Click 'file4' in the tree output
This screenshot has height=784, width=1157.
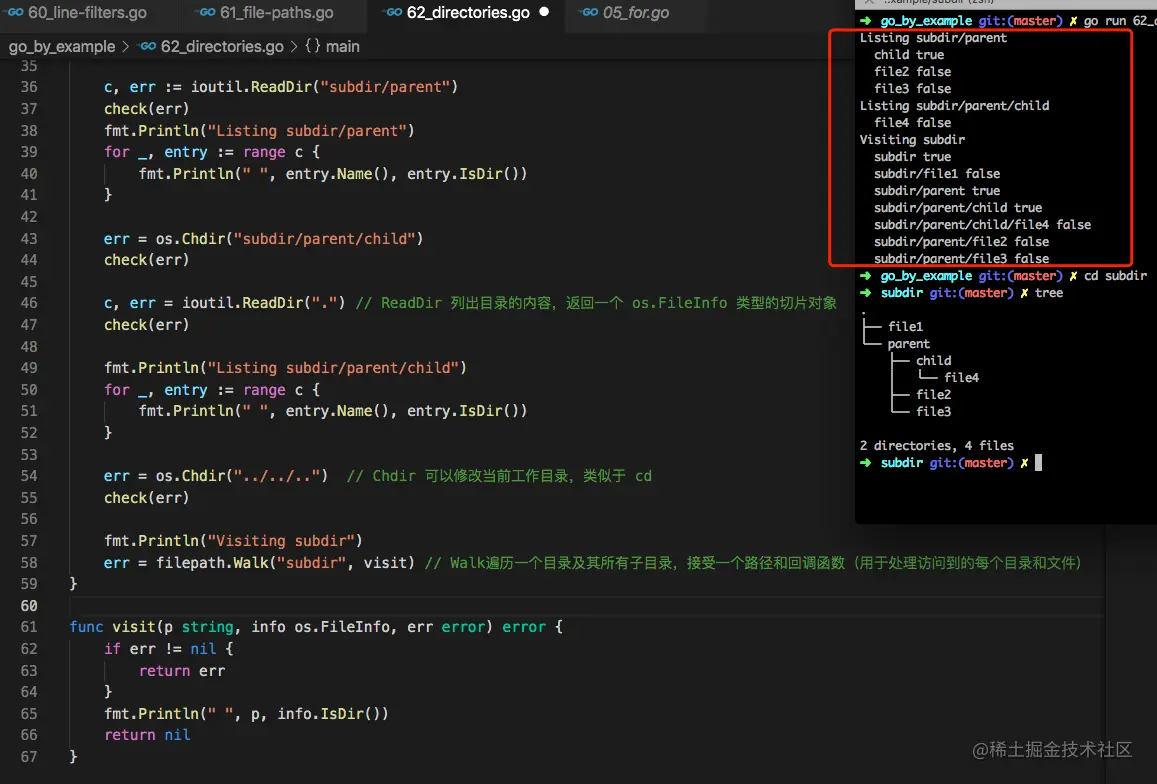[x=961, y=377]
